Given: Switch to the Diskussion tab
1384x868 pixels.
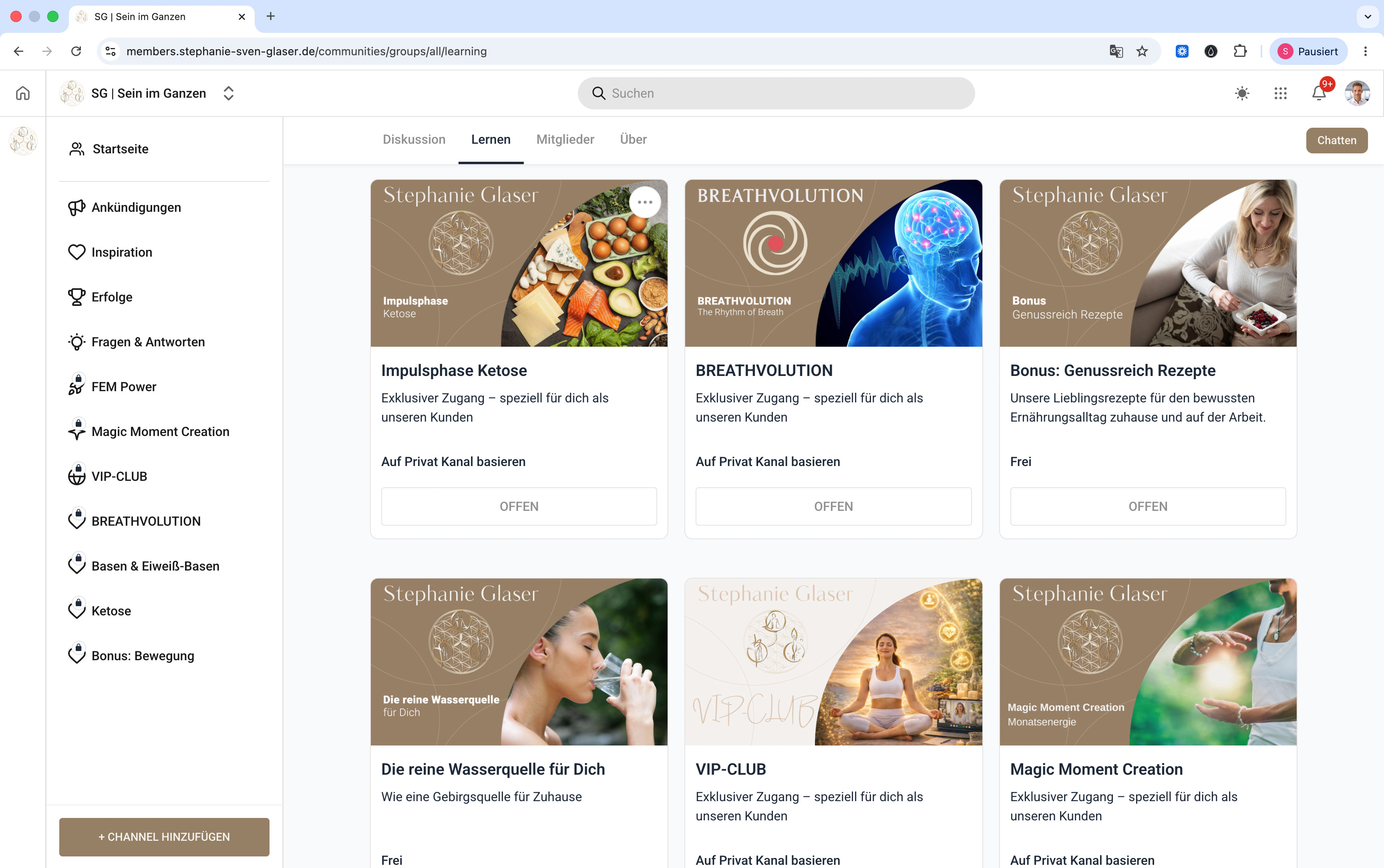Looking at the screenshot, I should point(414,139).
